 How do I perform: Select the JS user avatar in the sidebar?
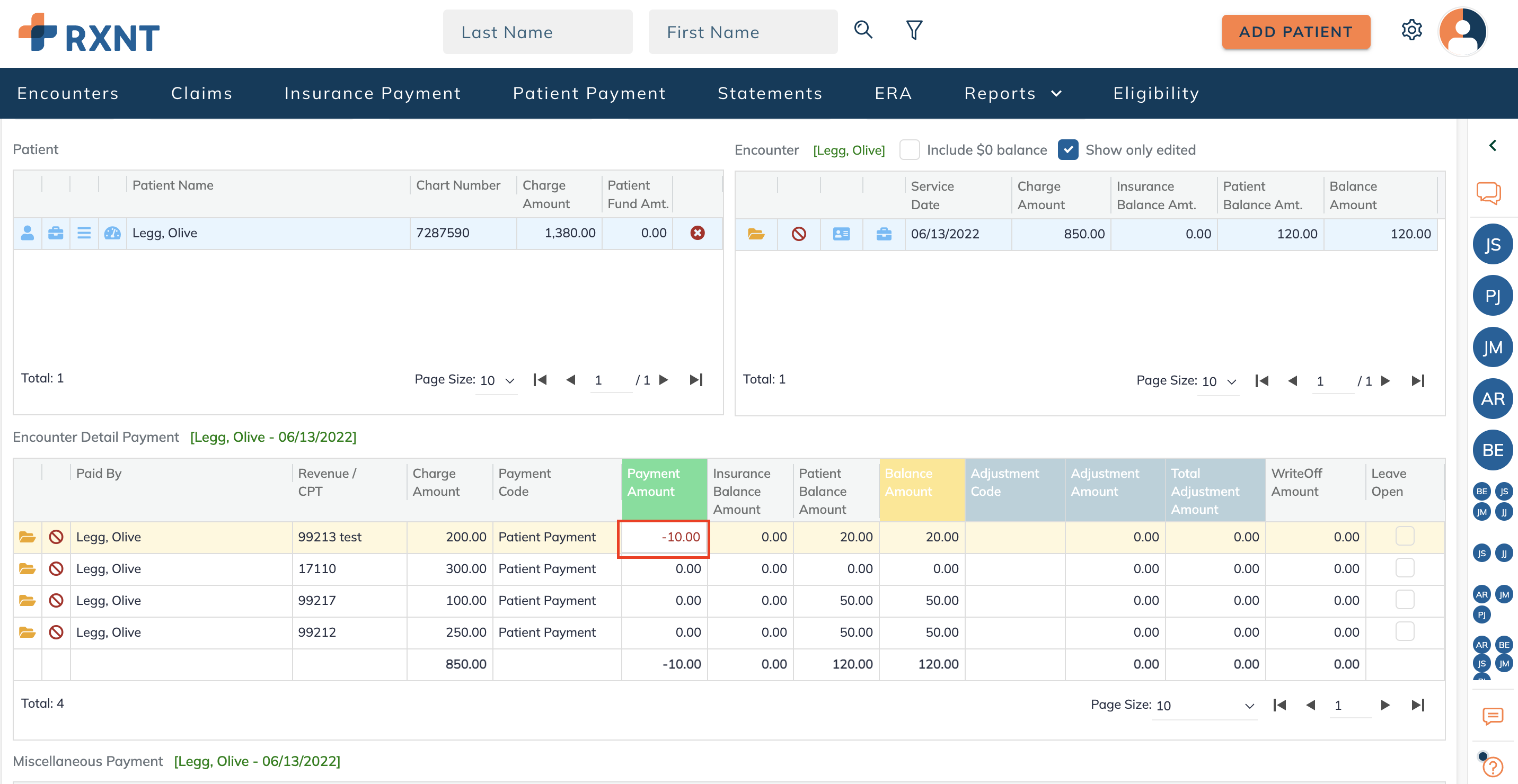click(x=1492, y=244)
